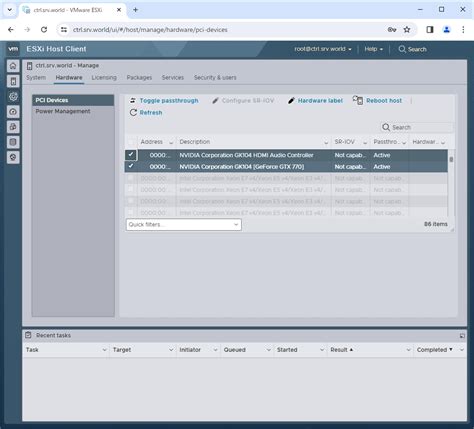The image size is (474, 429).
Task: Go back in the browser
Action: pyautogui.click(x=11, y=30)
